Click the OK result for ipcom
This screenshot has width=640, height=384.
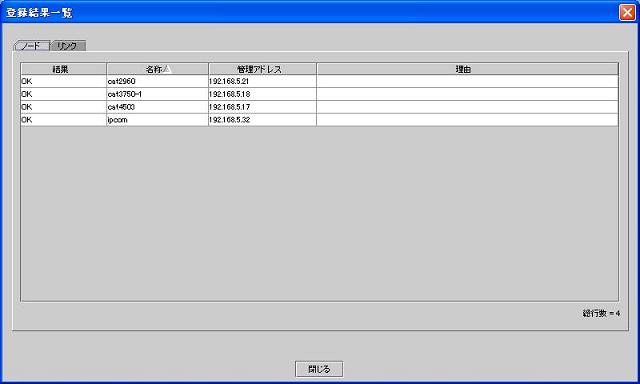(x=64, y=120)
